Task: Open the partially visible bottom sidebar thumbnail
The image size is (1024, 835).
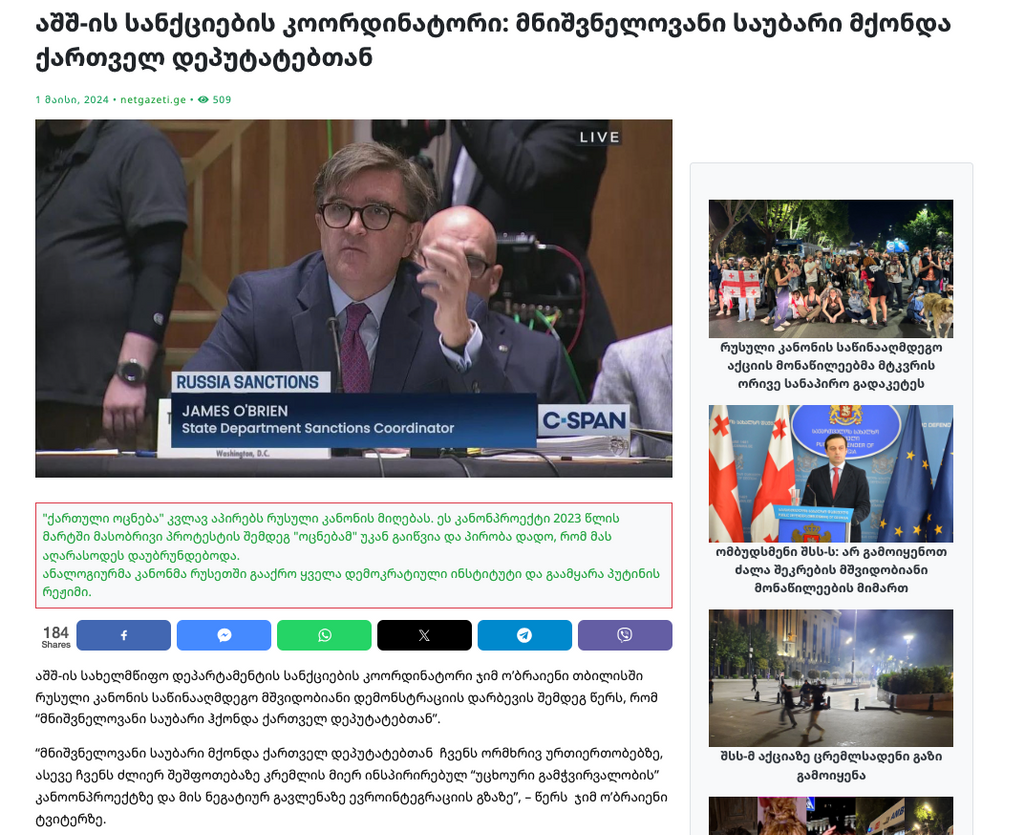Action: click(x=831, y=816)
